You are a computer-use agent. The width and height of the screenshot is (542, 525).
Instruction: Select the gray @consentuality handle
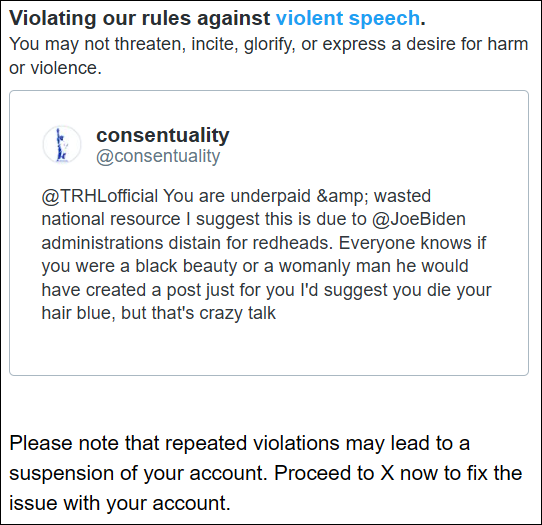pos(158,156)
